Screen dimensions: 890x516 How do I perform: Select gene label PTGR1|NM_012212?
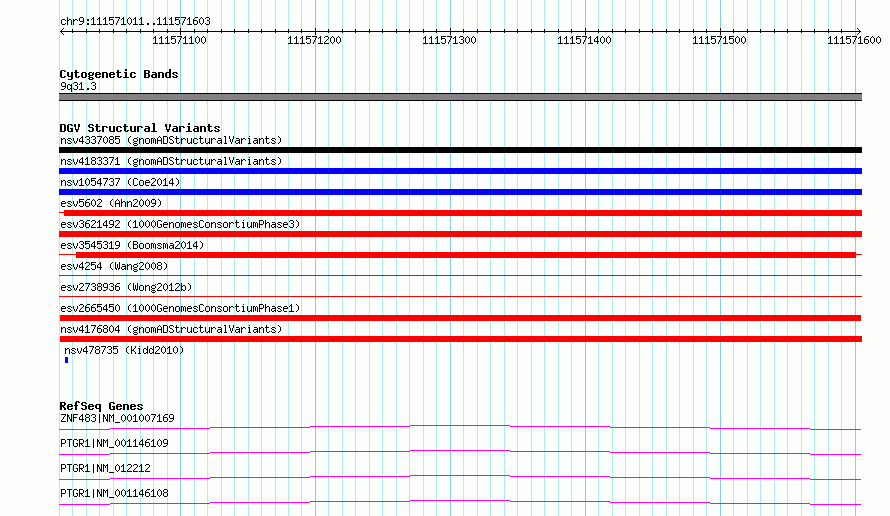(x=106, y=468)
